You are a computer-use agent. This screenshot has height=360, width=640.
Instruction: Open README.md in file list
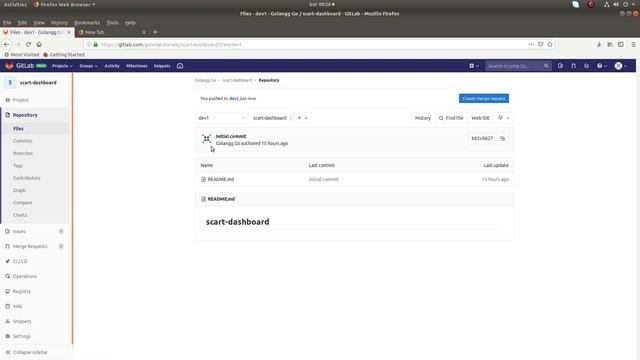pyautogui.click(x=221, y=179)
